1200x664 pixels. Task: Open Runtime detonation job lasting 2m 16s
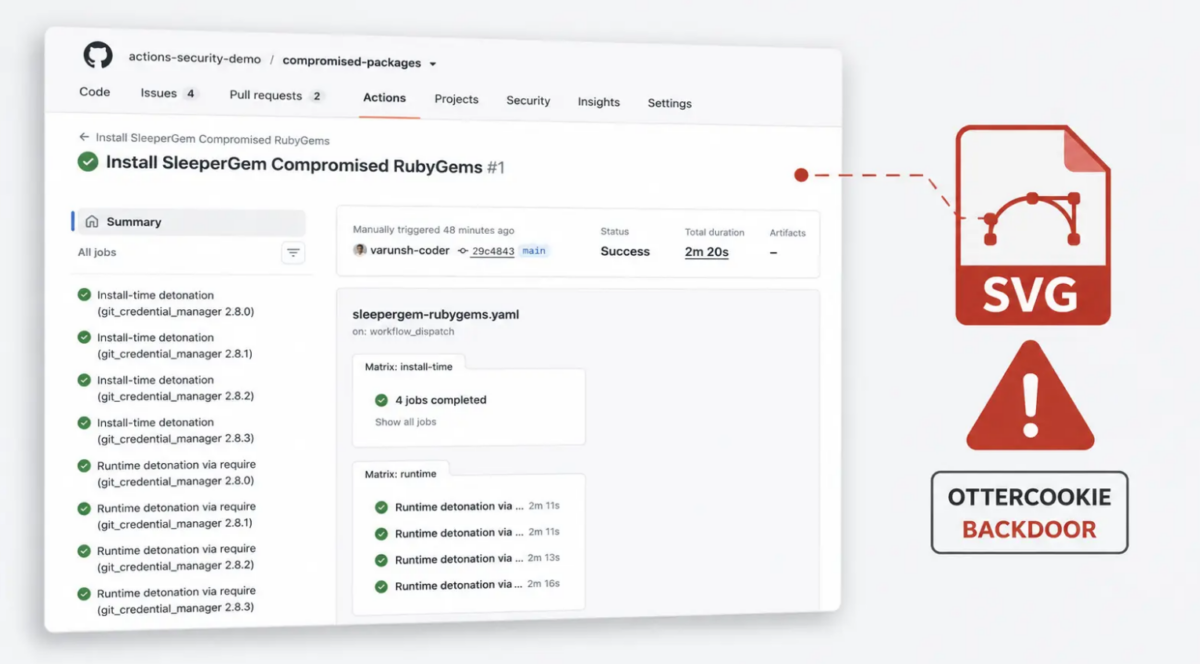coord(467,585)
